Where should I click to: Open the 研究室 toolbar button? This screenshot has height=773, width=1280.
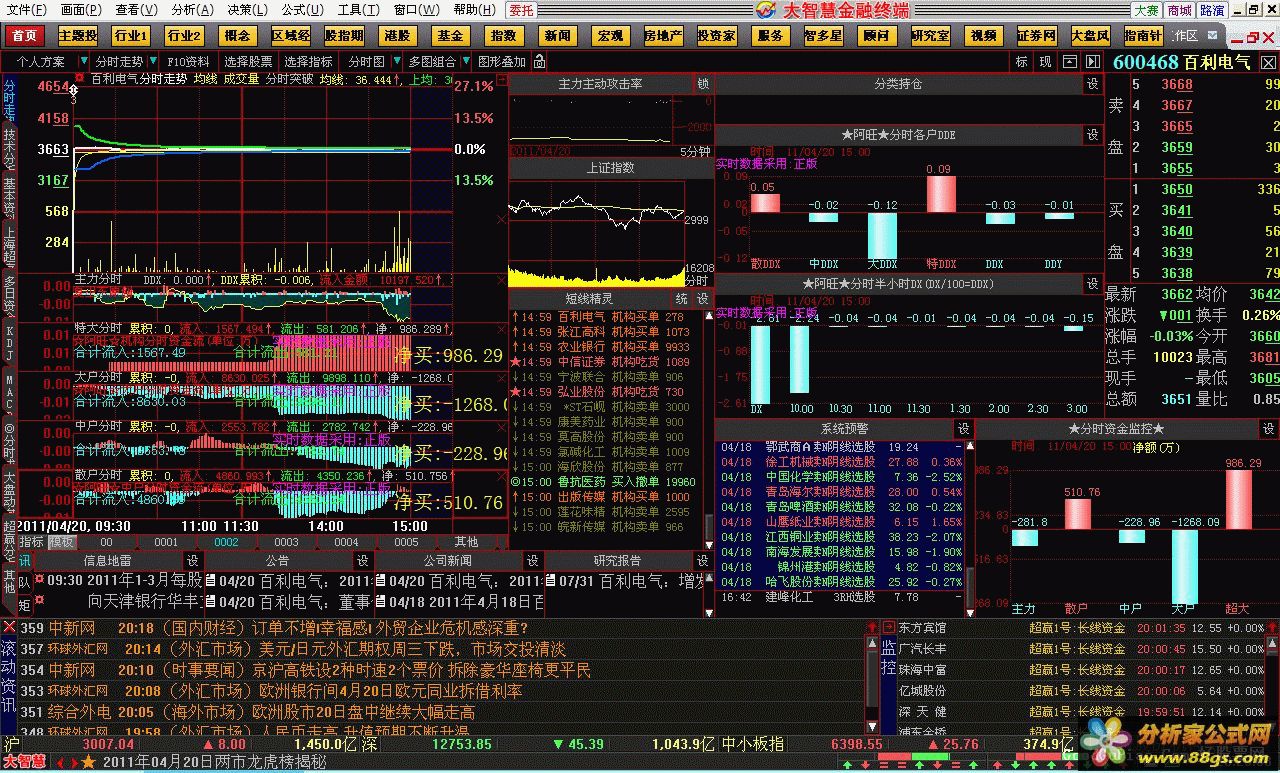[x=930, y=36]
